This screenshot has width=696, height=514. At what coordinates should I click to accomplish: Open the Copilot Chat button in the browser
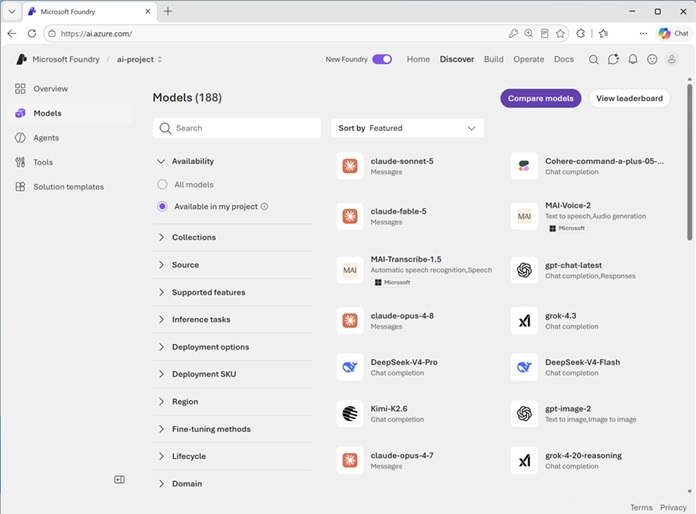[x=673, y=33]
